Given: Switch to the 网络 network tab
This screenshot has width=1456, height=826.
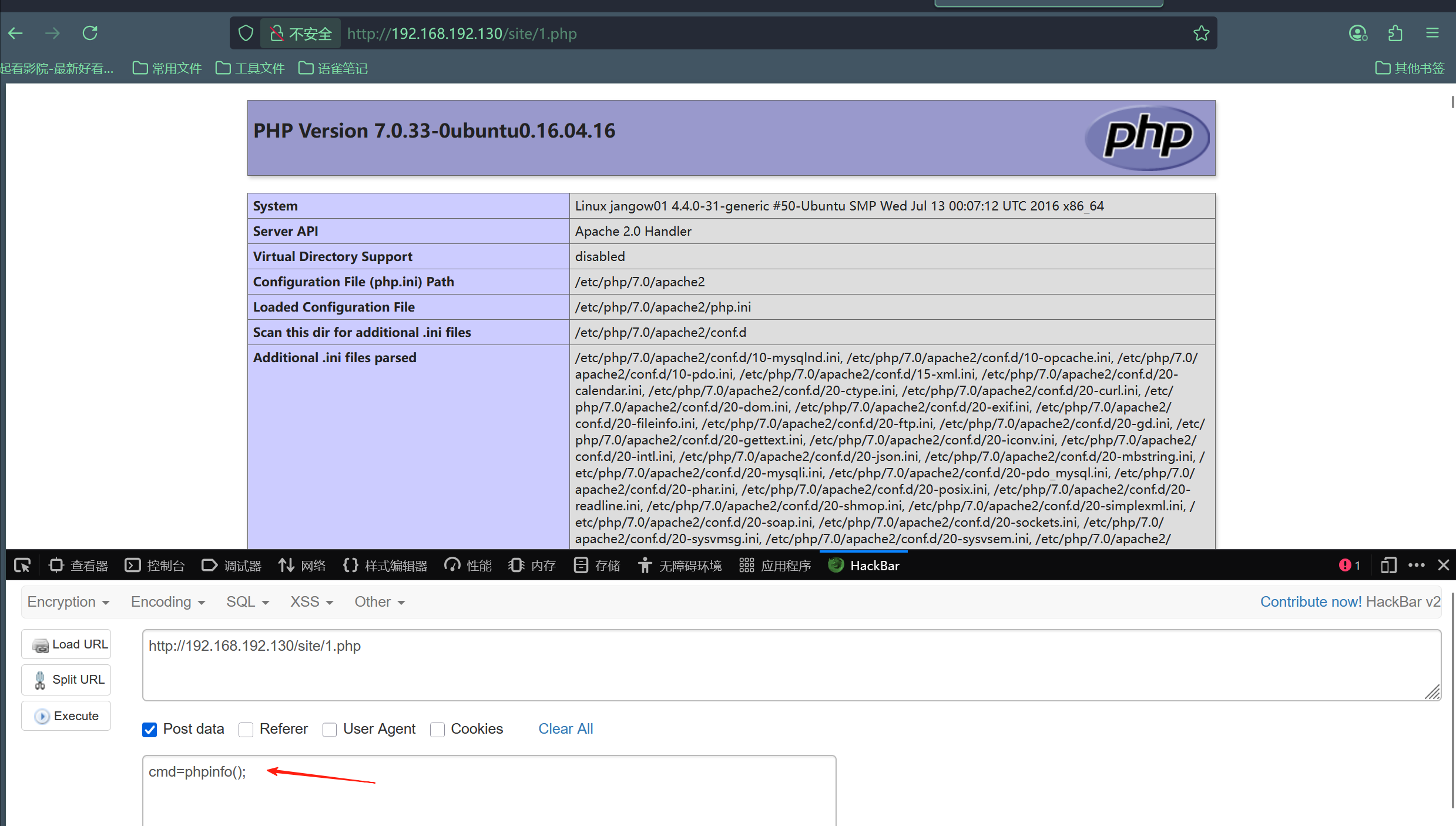Looking at the screenshot, I should point(302,566).
